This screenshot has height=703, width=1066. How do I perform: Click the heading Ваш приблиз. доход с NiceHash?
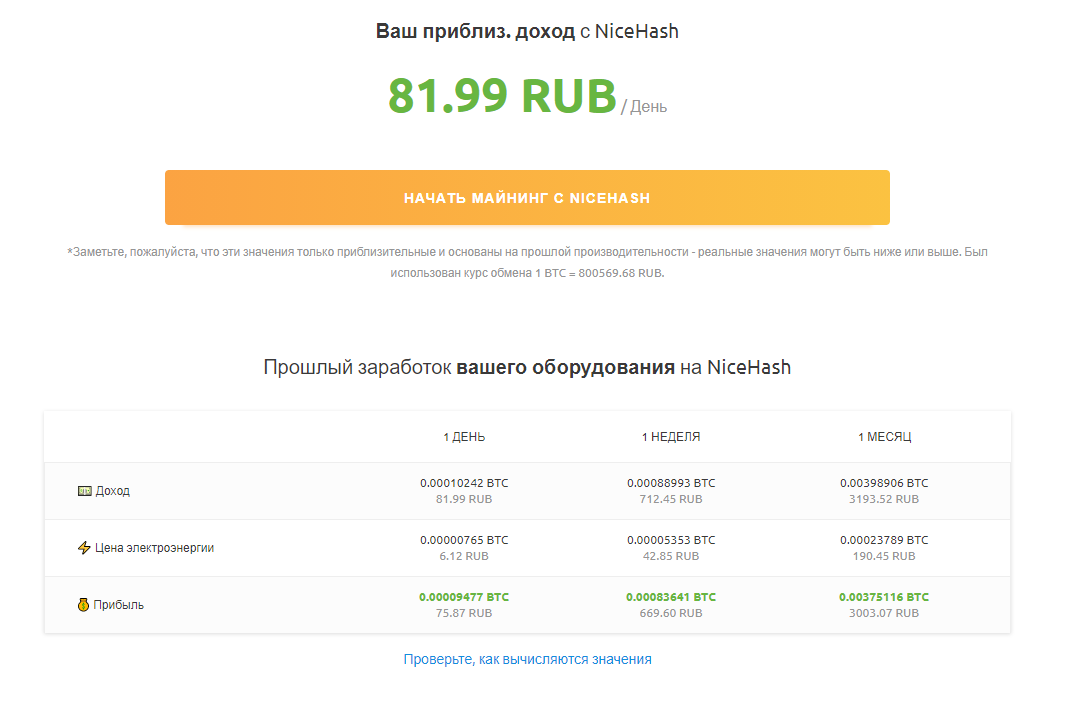click(527, 31)
